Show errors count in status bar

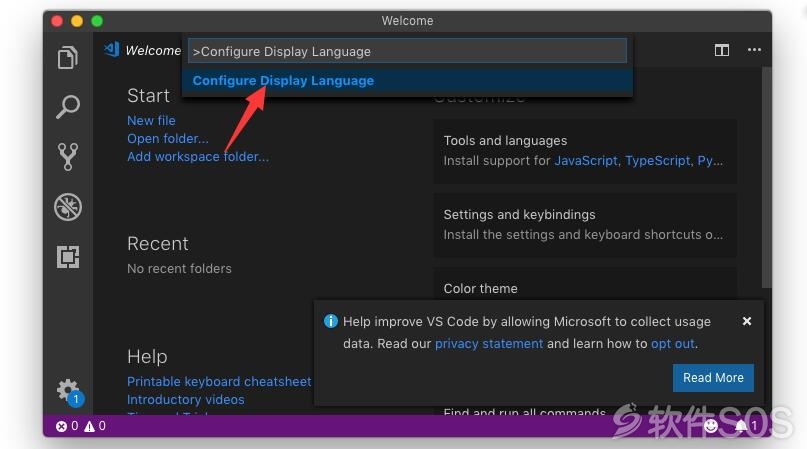[67, 426]
